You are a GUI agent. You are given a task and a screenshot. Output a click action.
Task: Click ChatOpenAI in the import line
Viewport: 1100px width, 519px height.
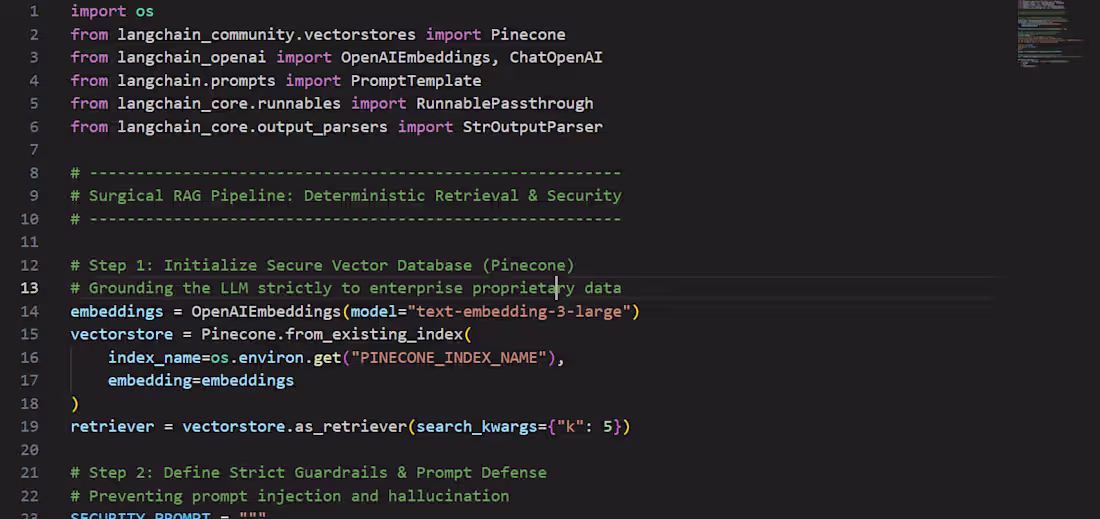[x=556, y=57]
